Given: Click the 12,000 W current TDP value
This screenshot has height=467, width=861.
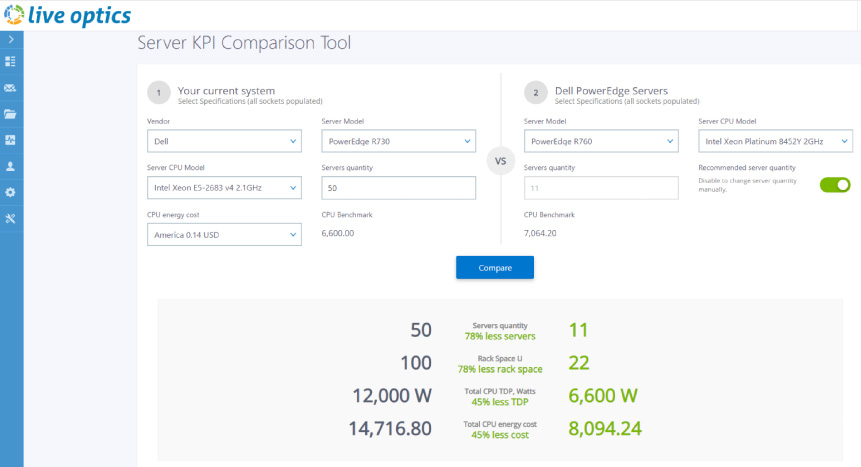Looking at the screenshot, I should (x=392, y=396).
